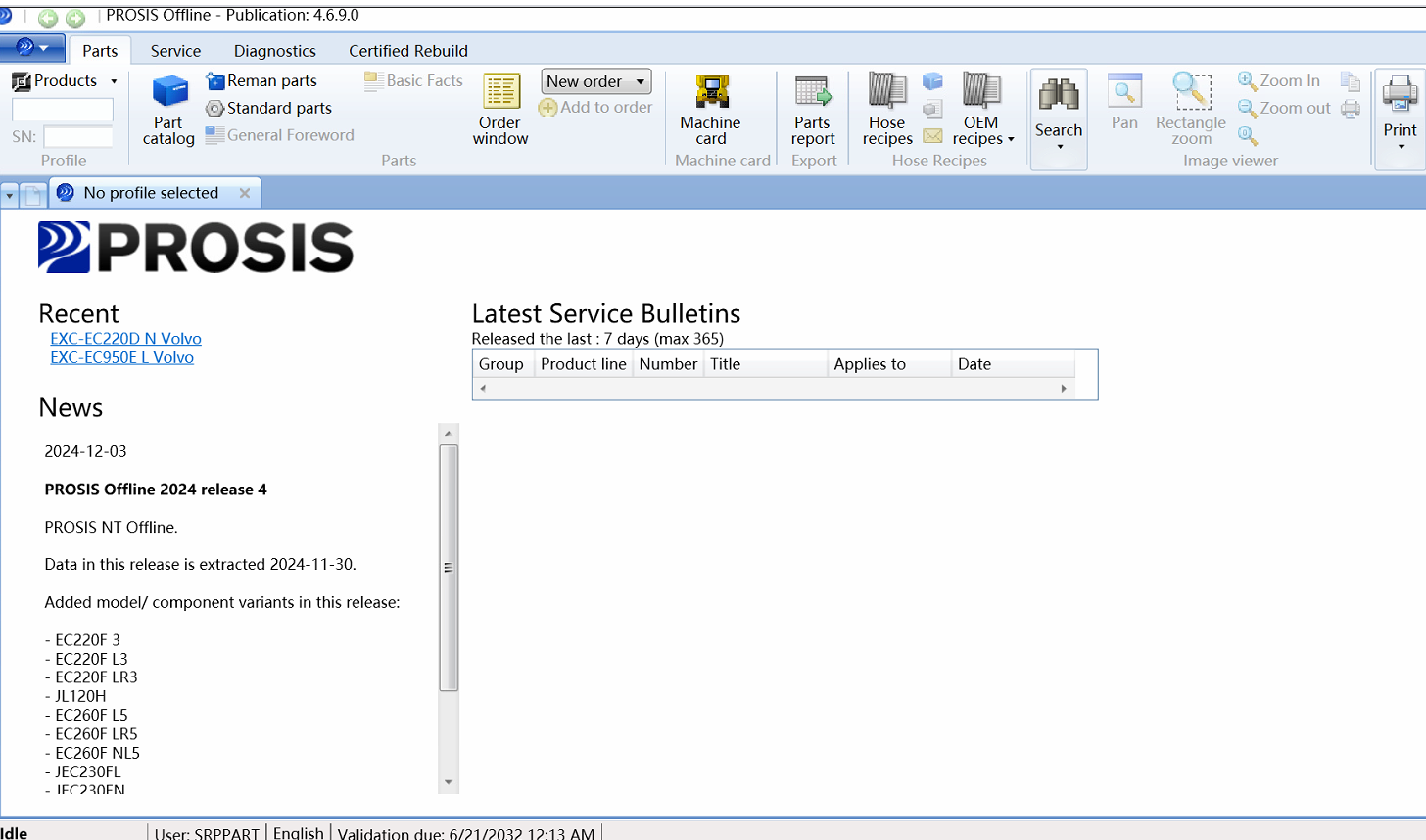Click the gray document icon in Hose Recipes

coord(933,109)
